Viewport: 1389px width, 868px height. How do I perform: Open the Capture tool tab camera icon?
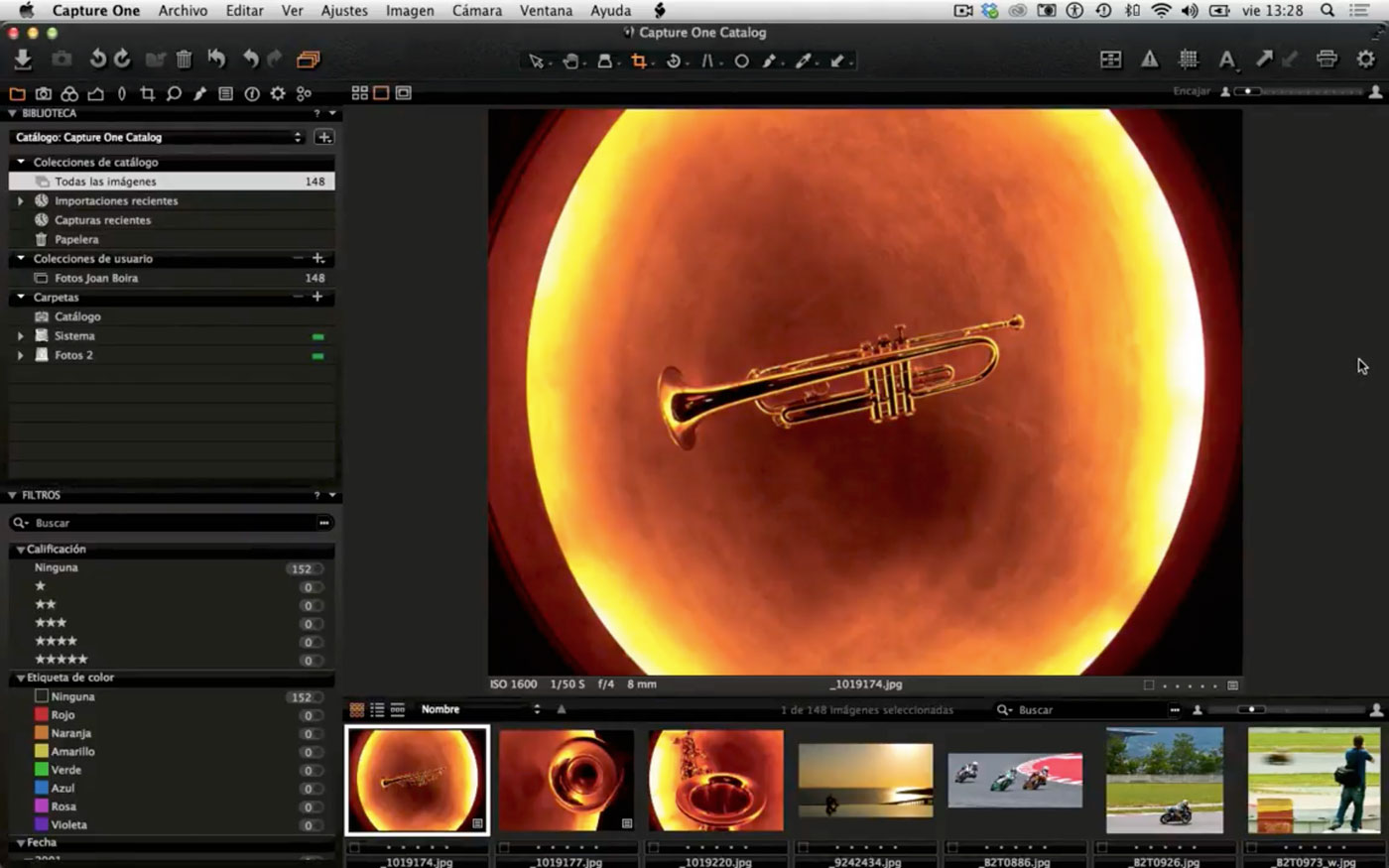(44, 94)
